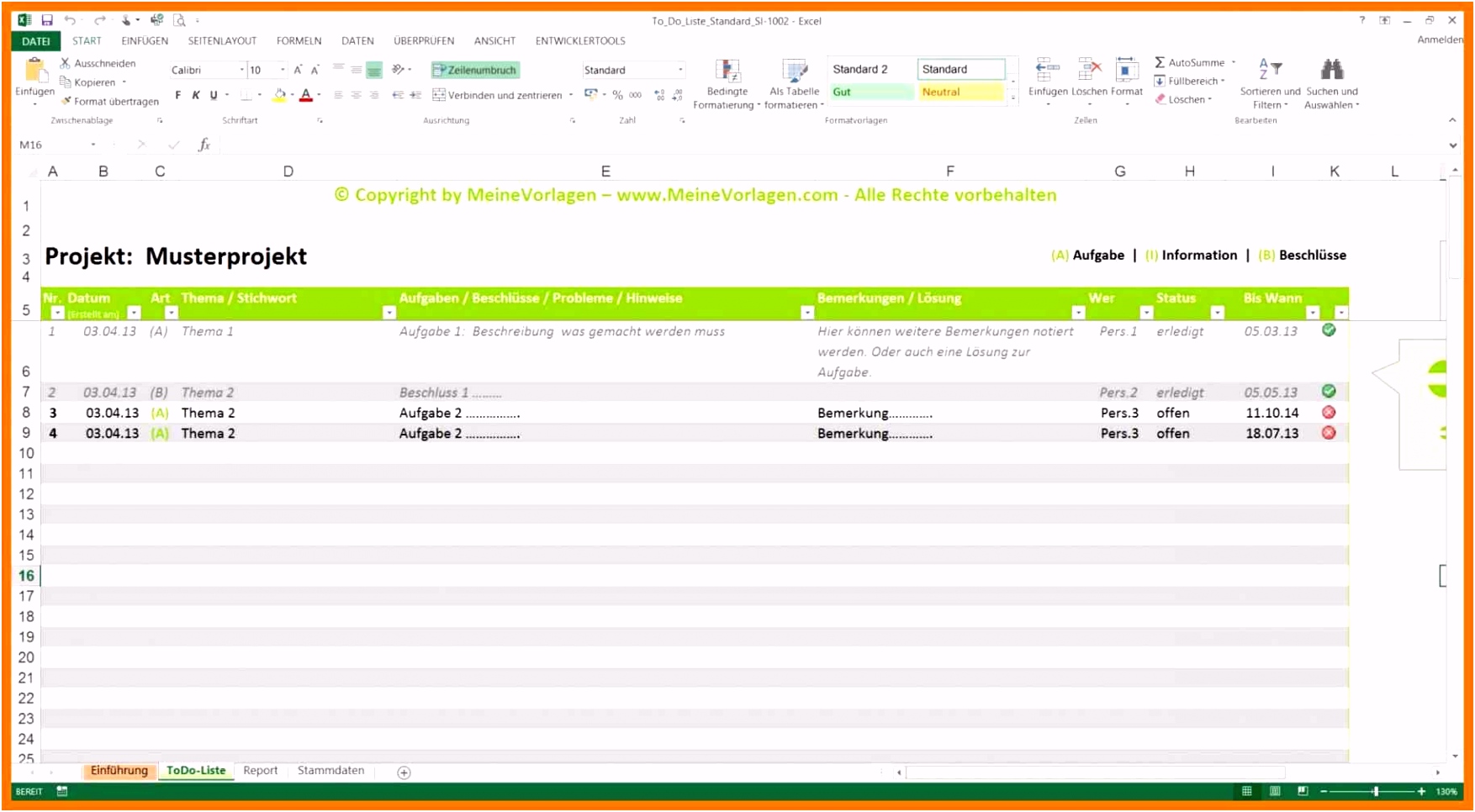
Task: Open the Status column filter dropdown
Action: pos(1217,313)
